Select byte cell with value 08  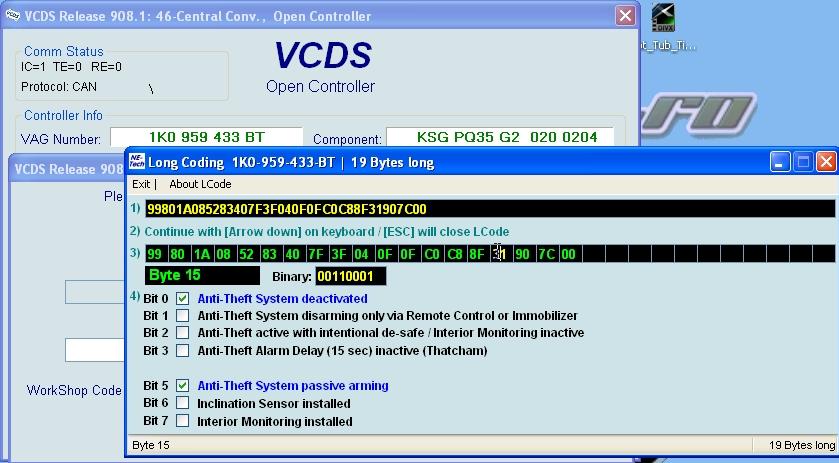[x=224, y=254]
